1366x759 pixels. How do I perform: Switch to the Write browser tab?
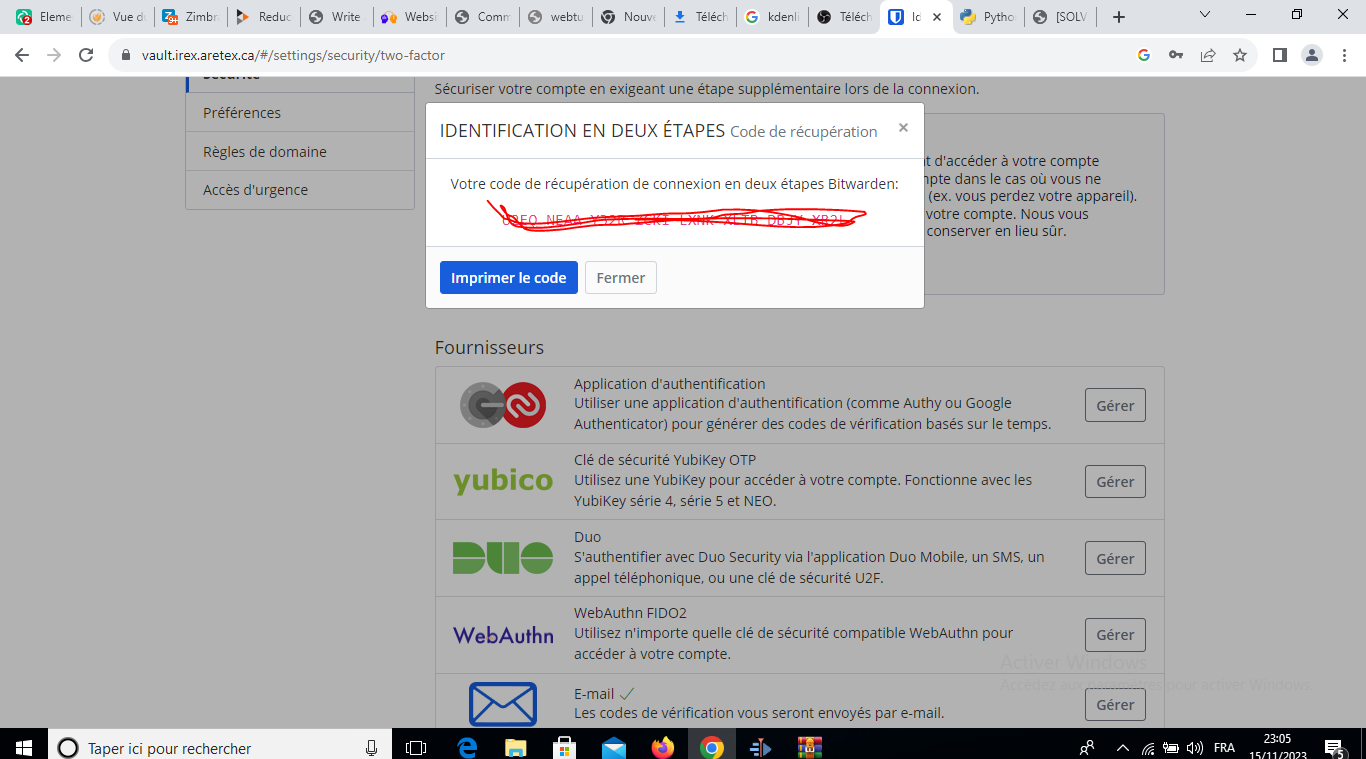tap(336, 17)
